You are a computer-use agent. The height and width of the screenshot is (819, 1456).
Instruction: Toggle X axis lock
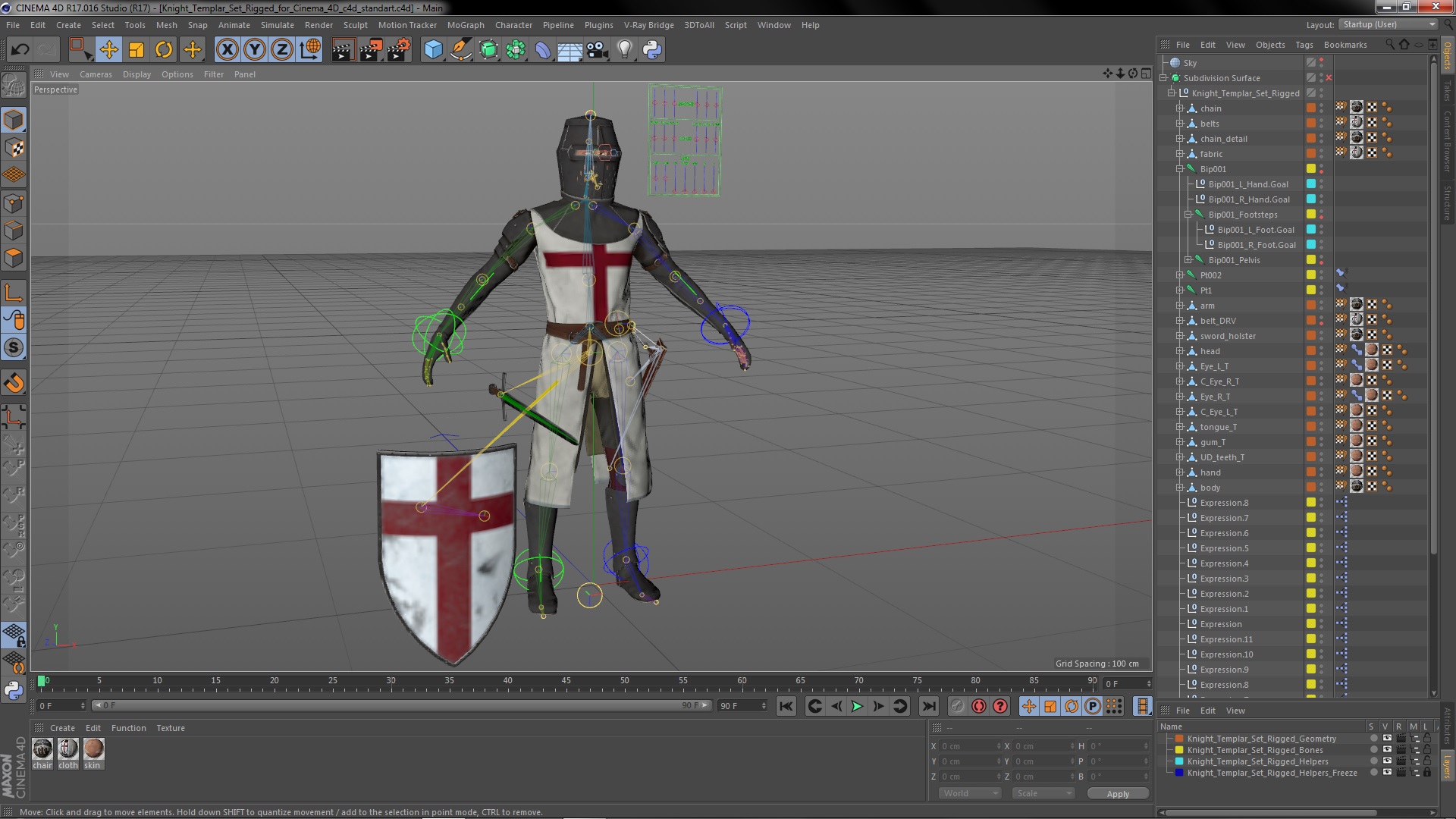click(227, 50)
